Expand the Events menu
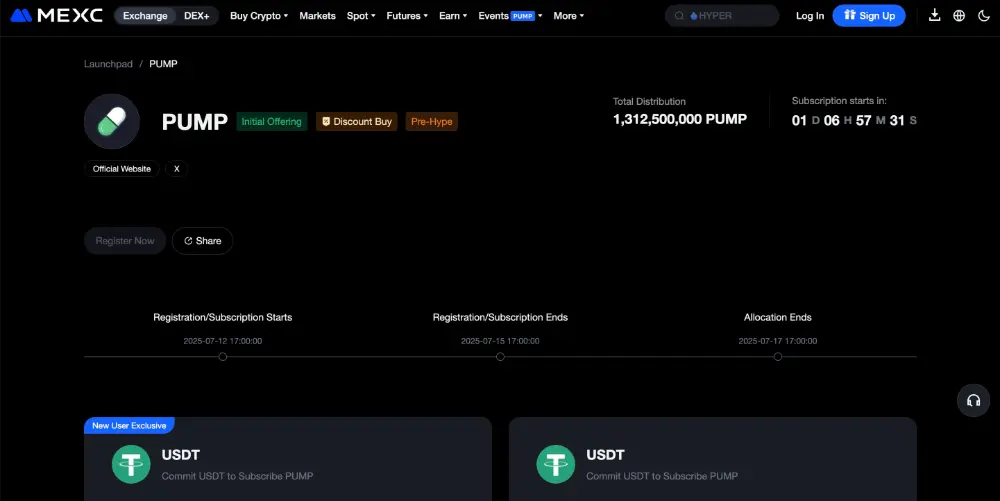This screenshot has width=1000, height=501. [x=510, y=16]
